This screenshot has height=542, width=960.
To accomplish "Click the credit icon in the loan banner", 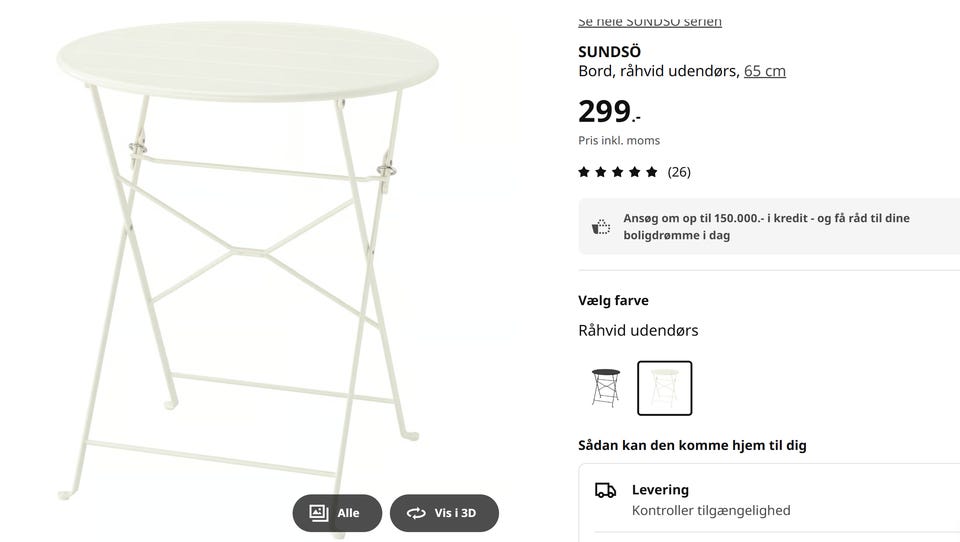I will coord(601,227).
